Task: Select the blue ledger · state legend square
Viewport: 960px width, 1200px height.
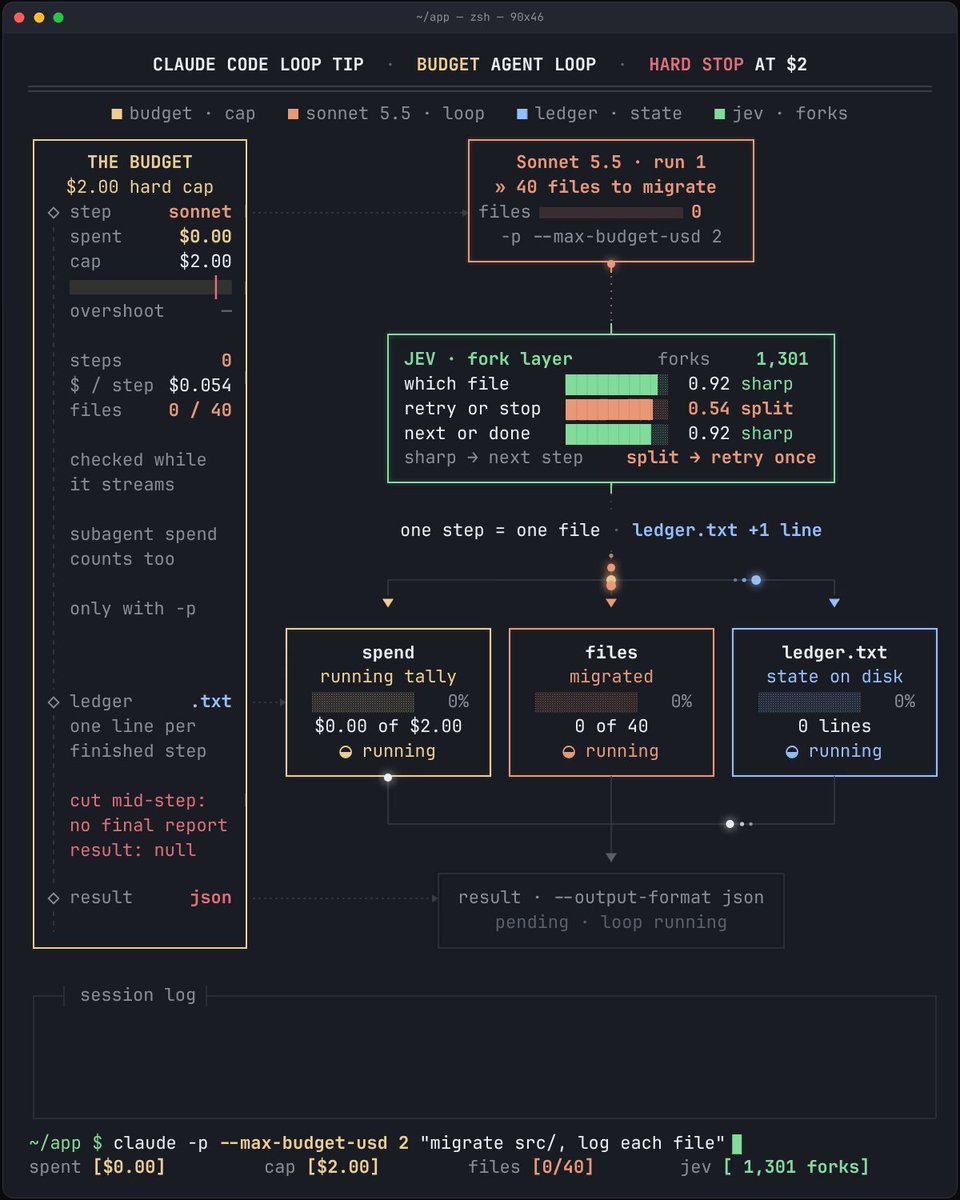Action: pyautogui.click(x=522, y=113)
